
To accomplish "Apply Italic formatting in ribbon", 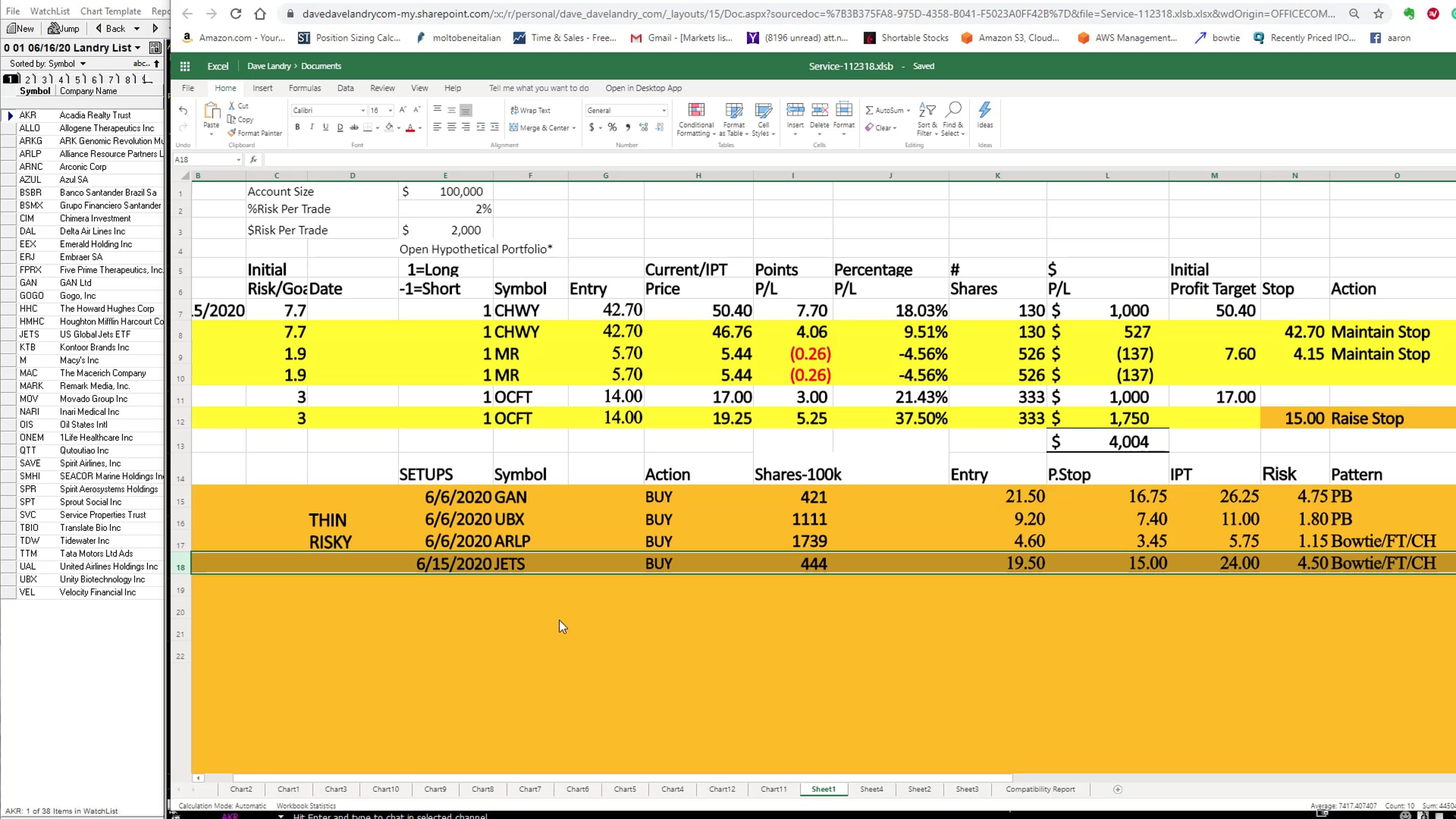I will click(x=312, y=127).
